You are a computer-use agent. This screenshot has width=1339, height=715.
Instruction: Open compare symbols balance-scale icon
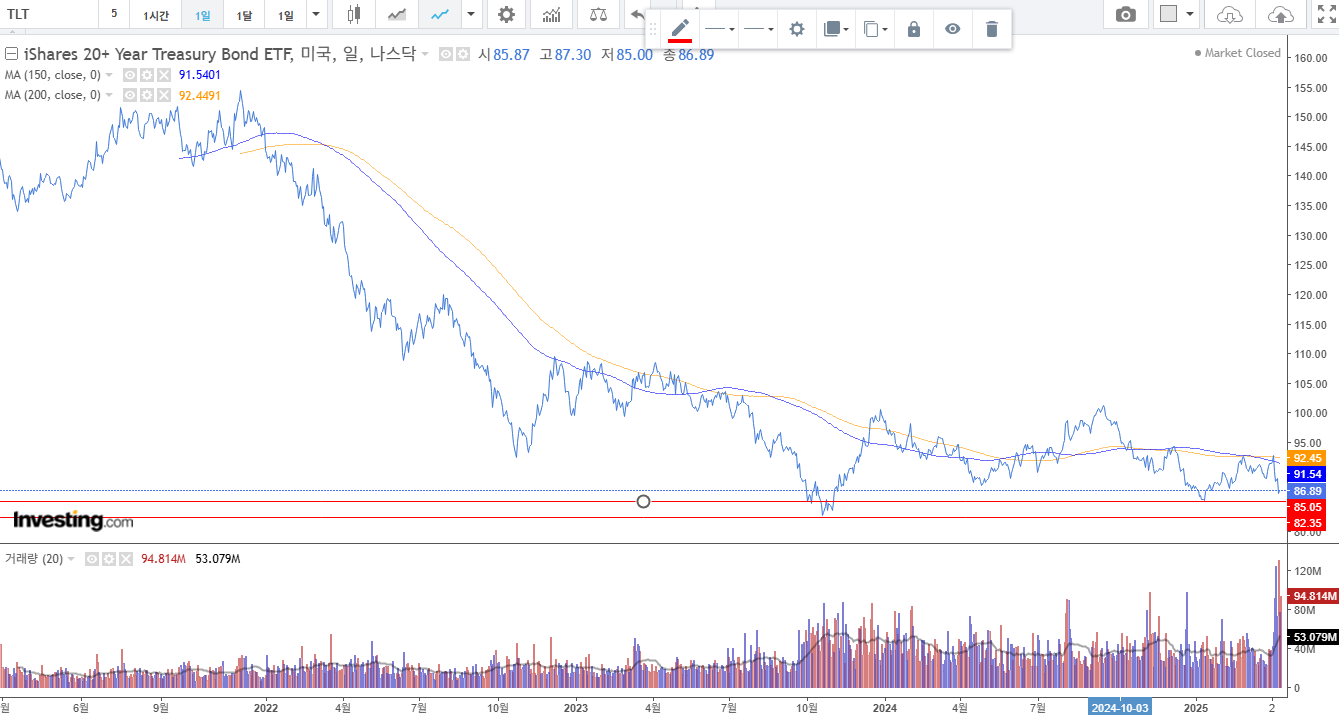tap(598, 14)
